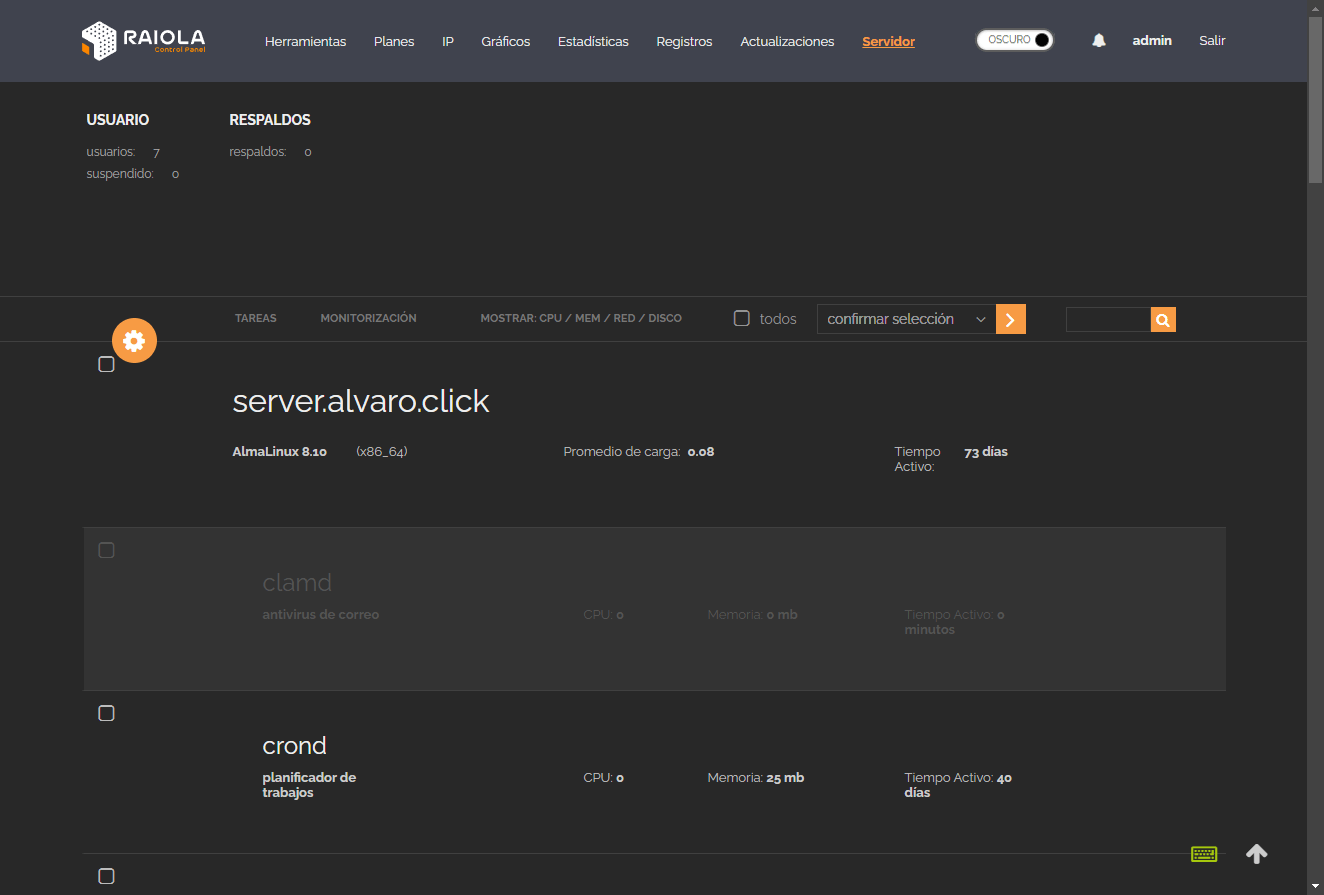Viewport: 1324px width, 895px height.
Task: Check the 'todos' select-all checkbox
Action: tap(742, 318)
